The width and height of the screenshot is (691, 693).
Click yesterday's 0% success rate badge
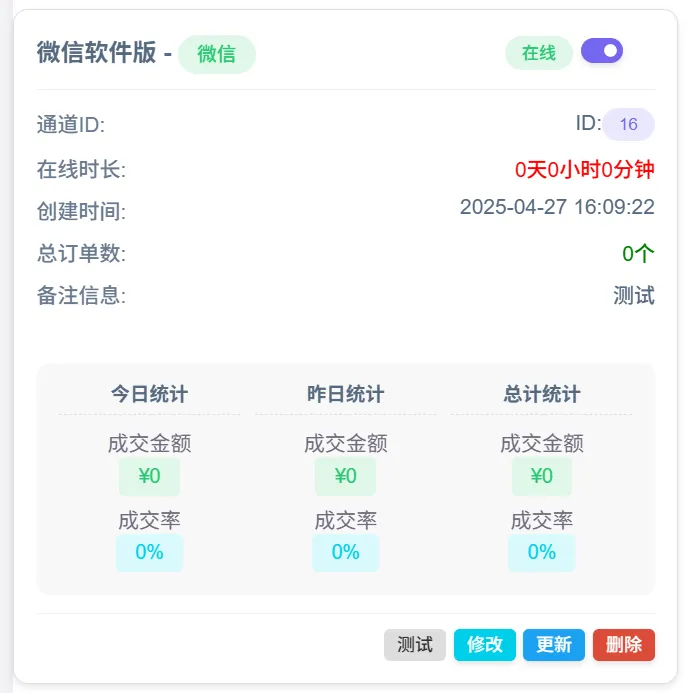coord(345,552)
